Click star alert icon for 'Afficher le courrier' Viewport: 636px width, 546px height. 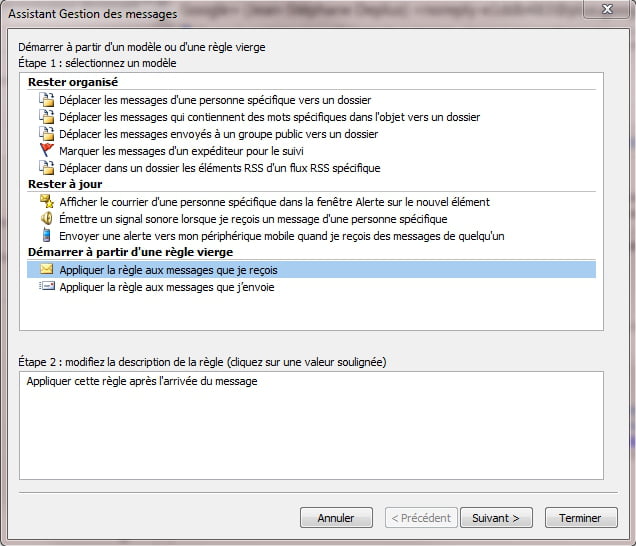[47, 201]
